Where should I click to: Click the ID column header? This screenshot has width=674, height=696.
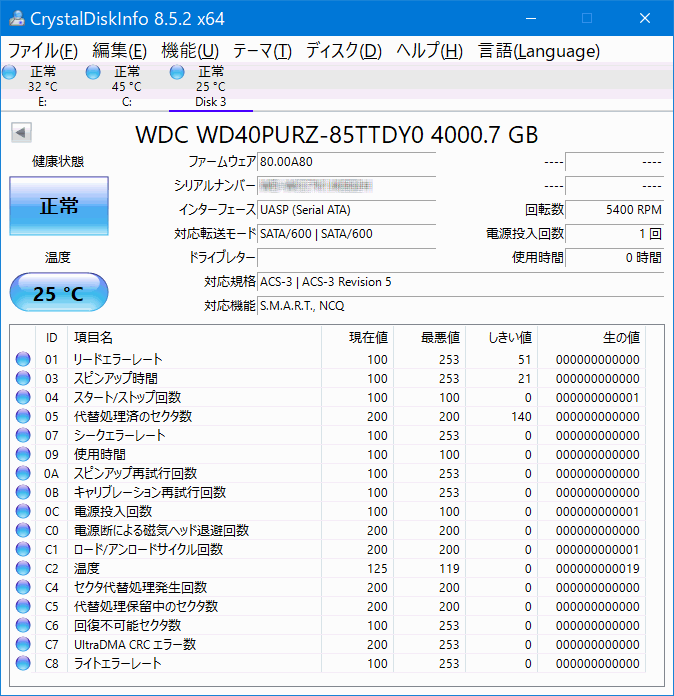(x=52, y=338)
